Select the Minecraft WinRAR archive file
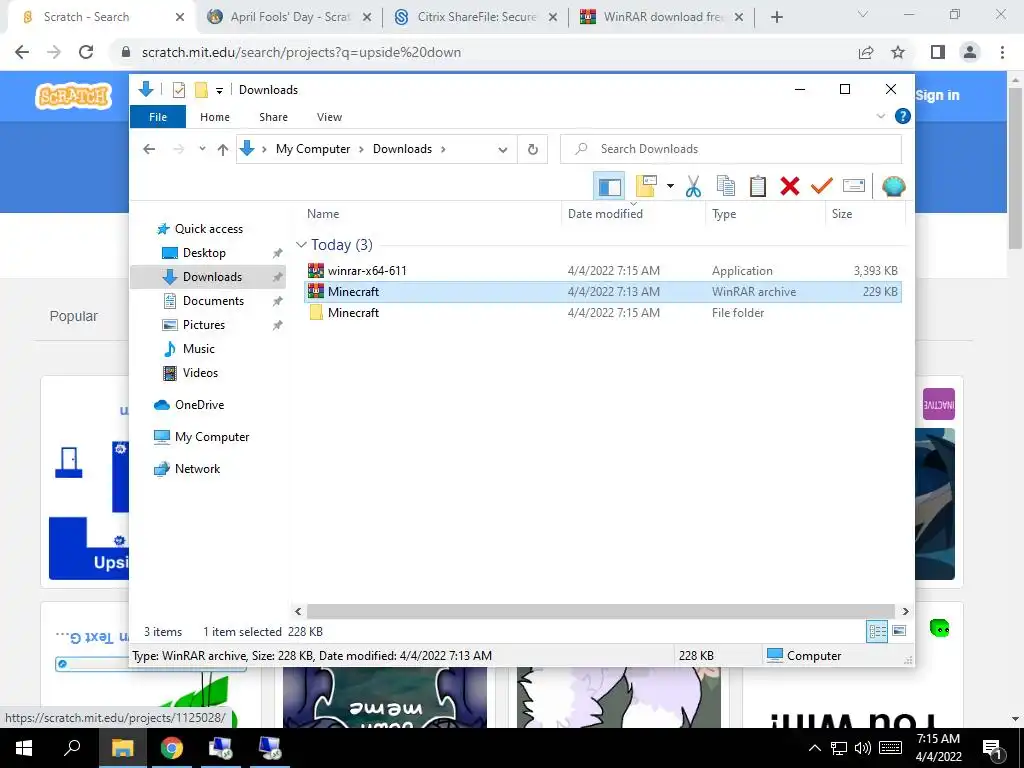Viewport: 1024px width, 768px height. tap(603, 291)
